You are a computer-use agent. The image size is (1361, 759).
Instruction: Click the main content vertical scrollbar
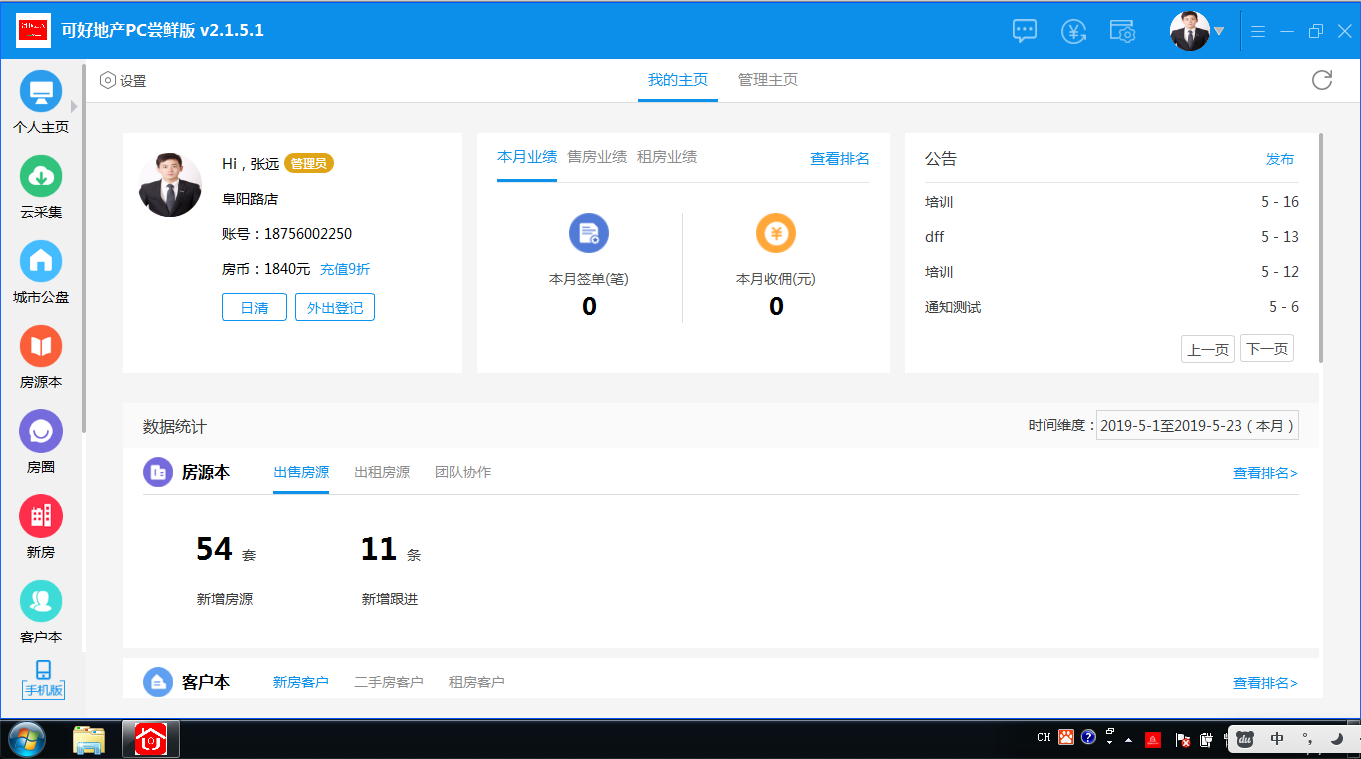click(1322, 250)
